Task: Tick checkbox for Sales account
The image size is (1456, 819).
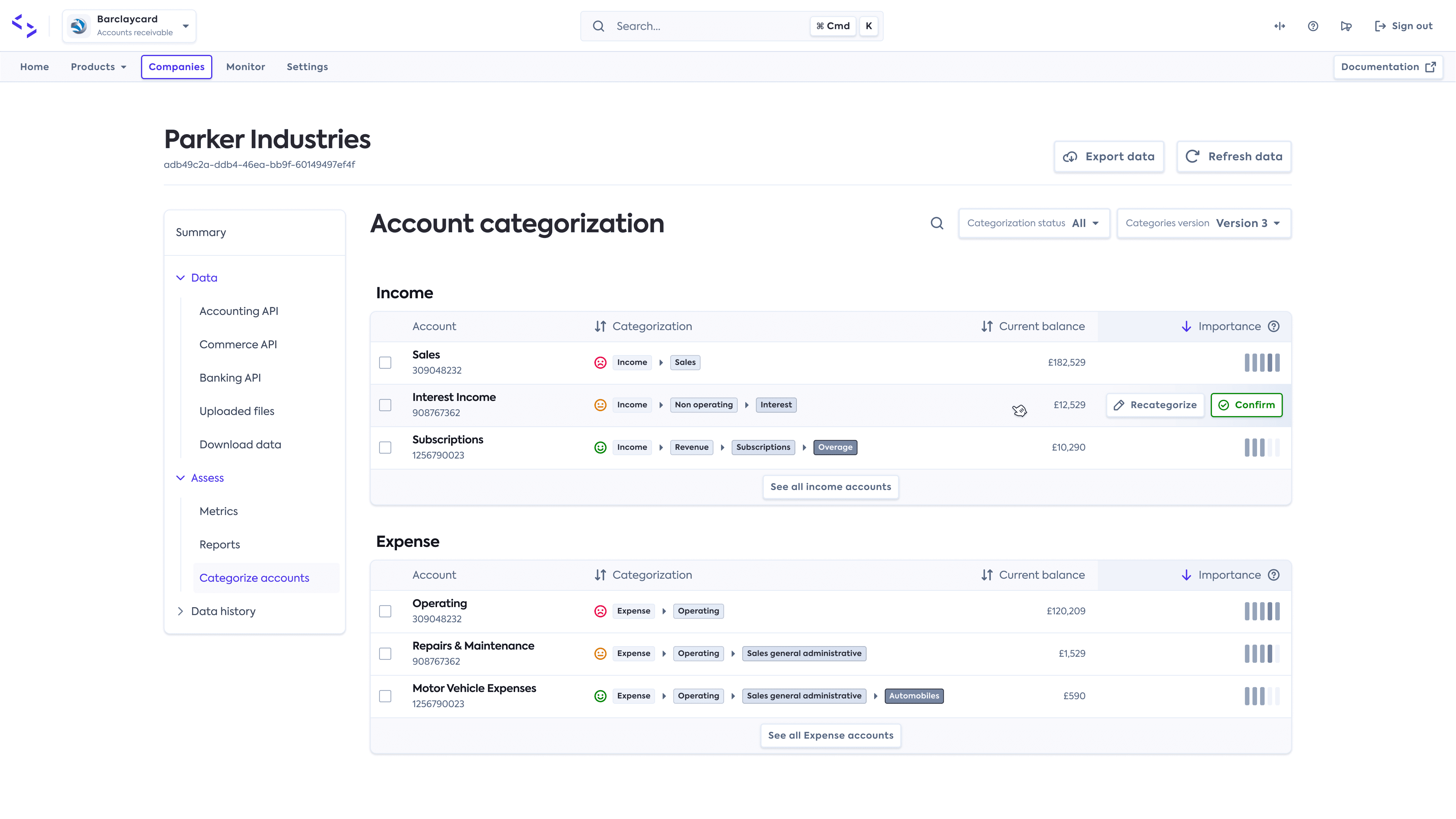Action: (385, 362)
